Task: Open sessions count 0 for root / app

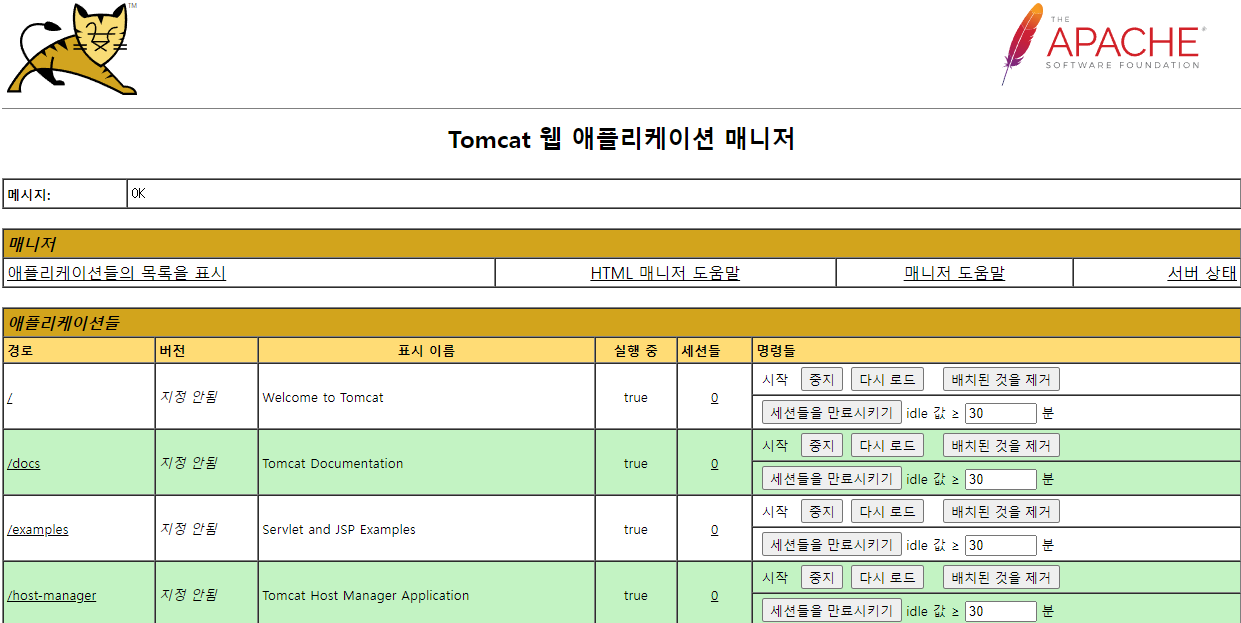Action: click(714, 397)
